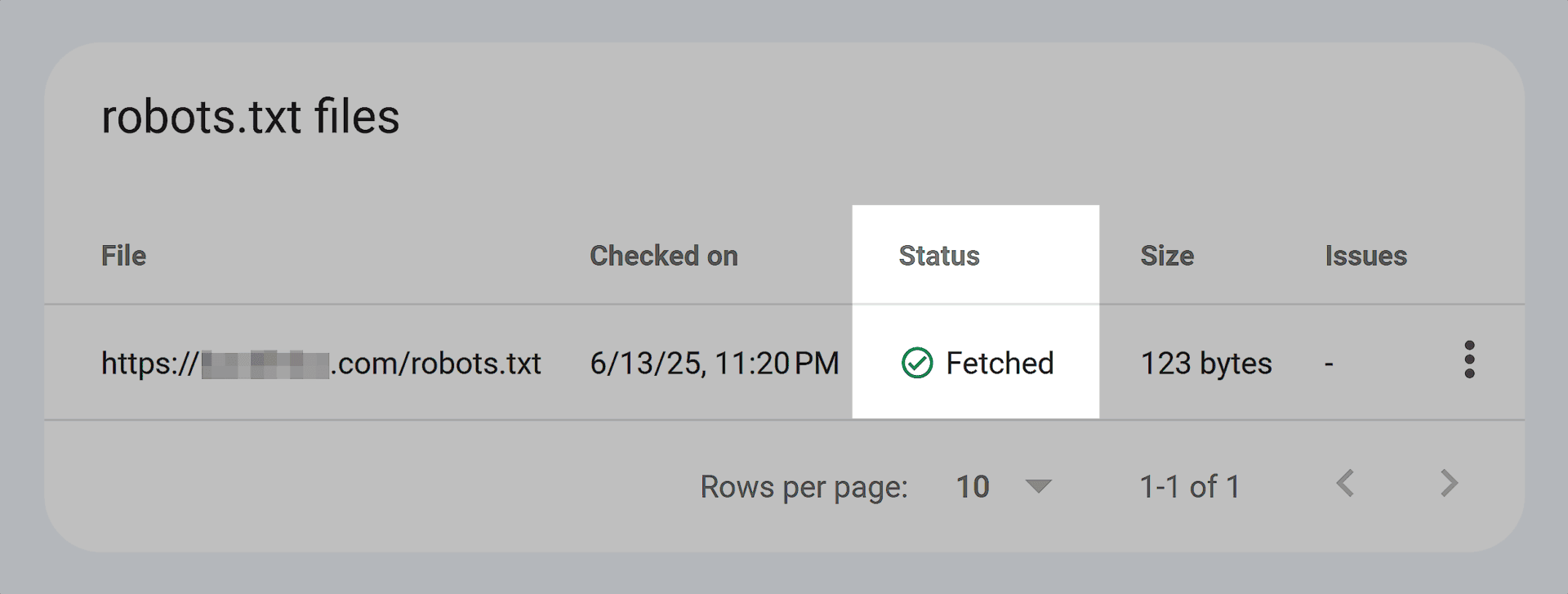Click the dash in the Issues cell
1568x594 pixels.
(x=1329, y=364)
